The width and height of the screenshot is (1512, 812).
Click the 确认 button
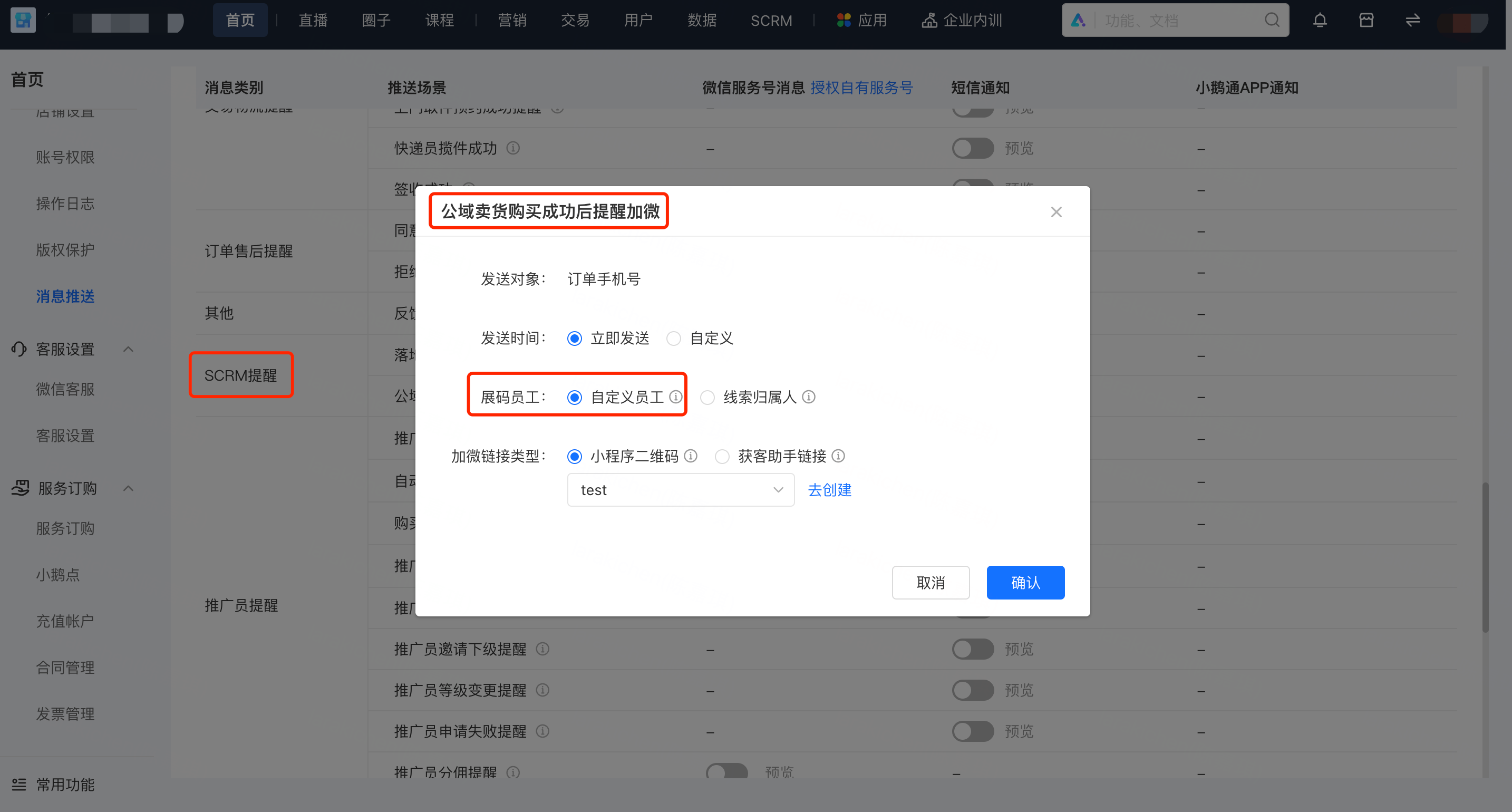(1025, 583)
